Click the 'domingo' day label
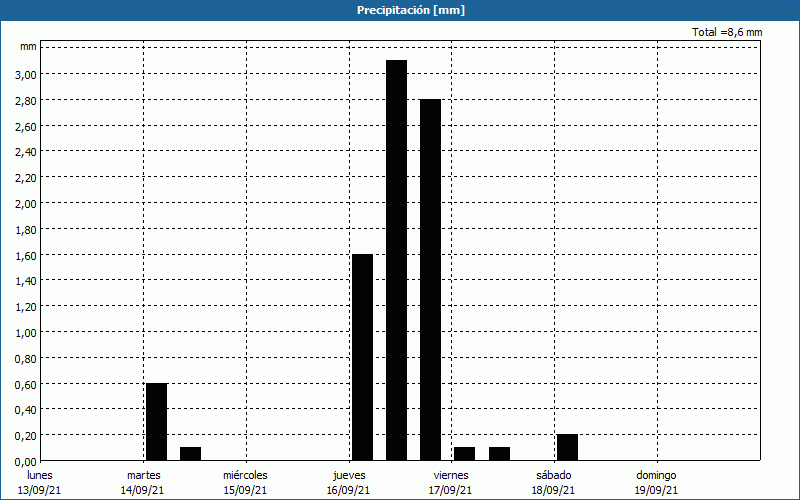Viewport: 800px width, 500px height. [656, 475]
